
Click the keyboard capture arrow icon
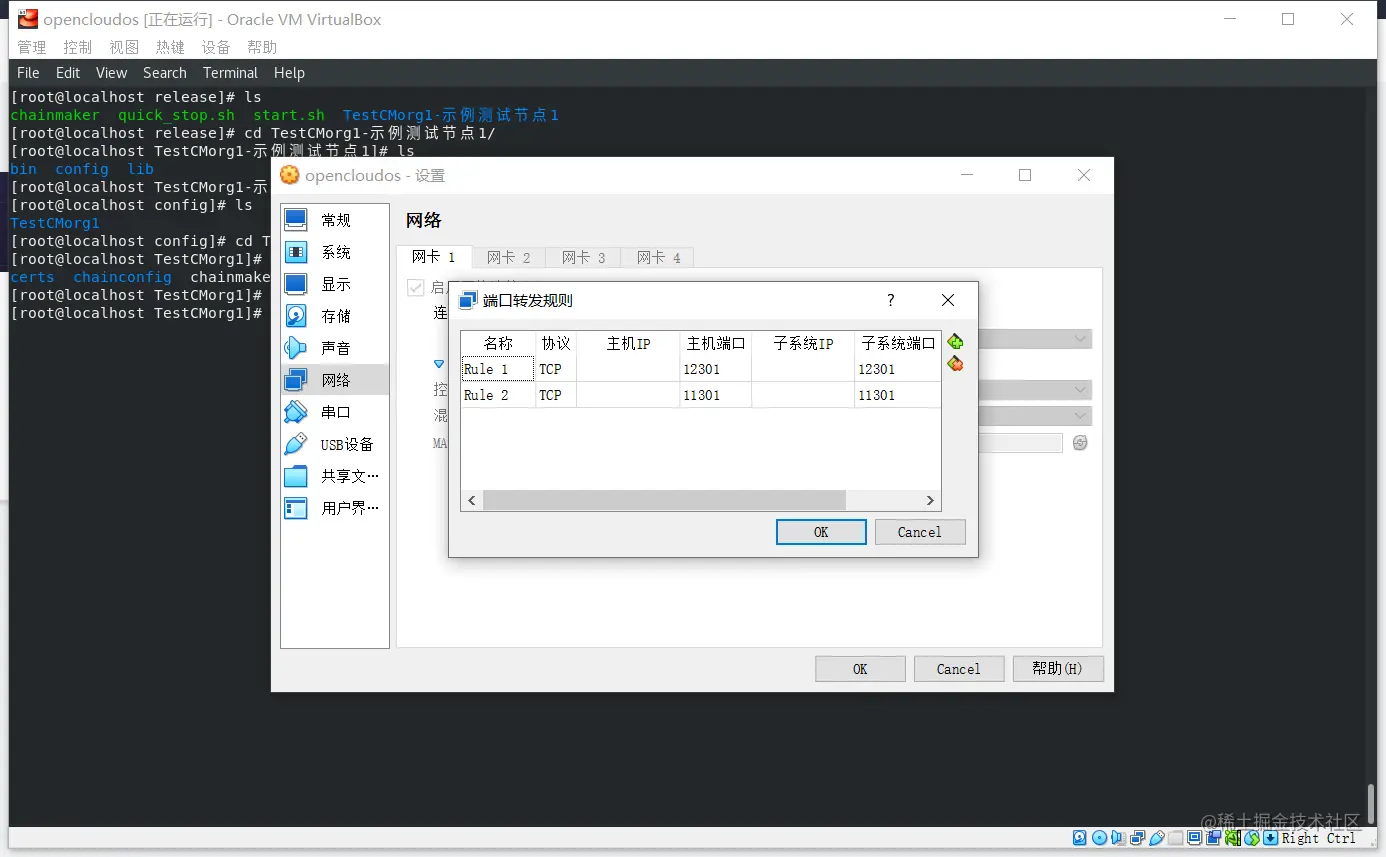[x=1271, y=838]
